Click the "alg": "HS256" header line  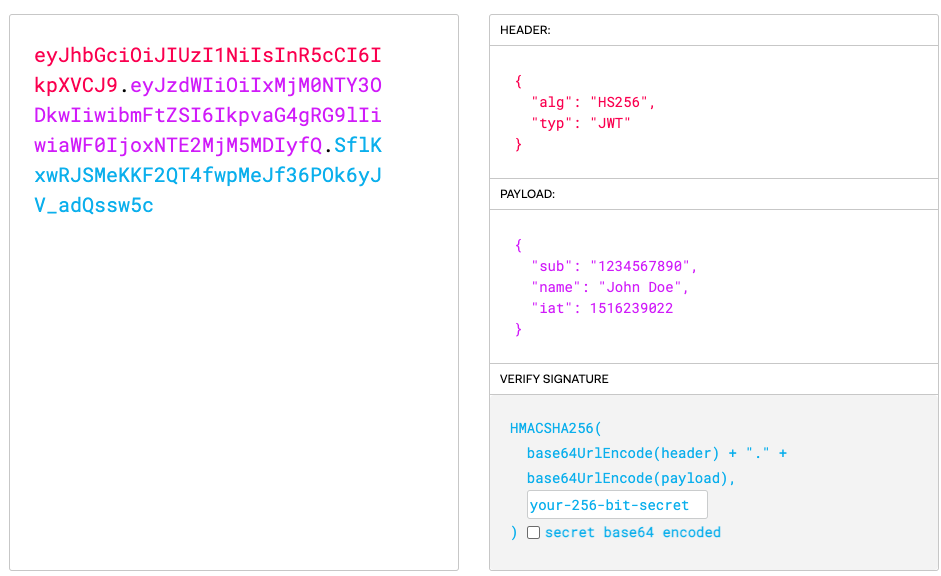(593, 103)
